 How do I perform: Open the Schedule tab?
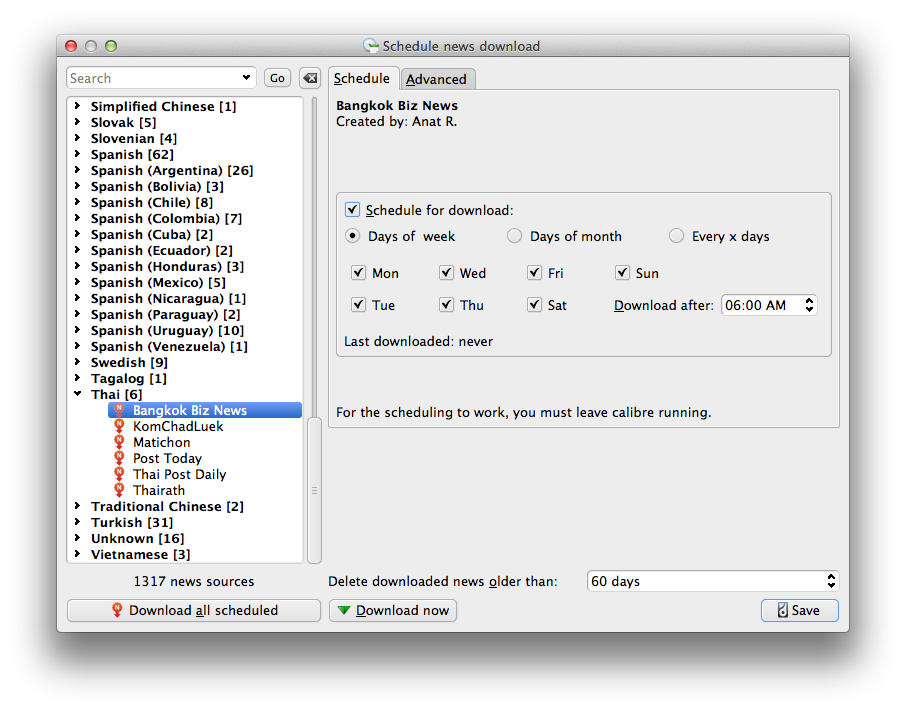pyautogui.click(x=362, y=78)
